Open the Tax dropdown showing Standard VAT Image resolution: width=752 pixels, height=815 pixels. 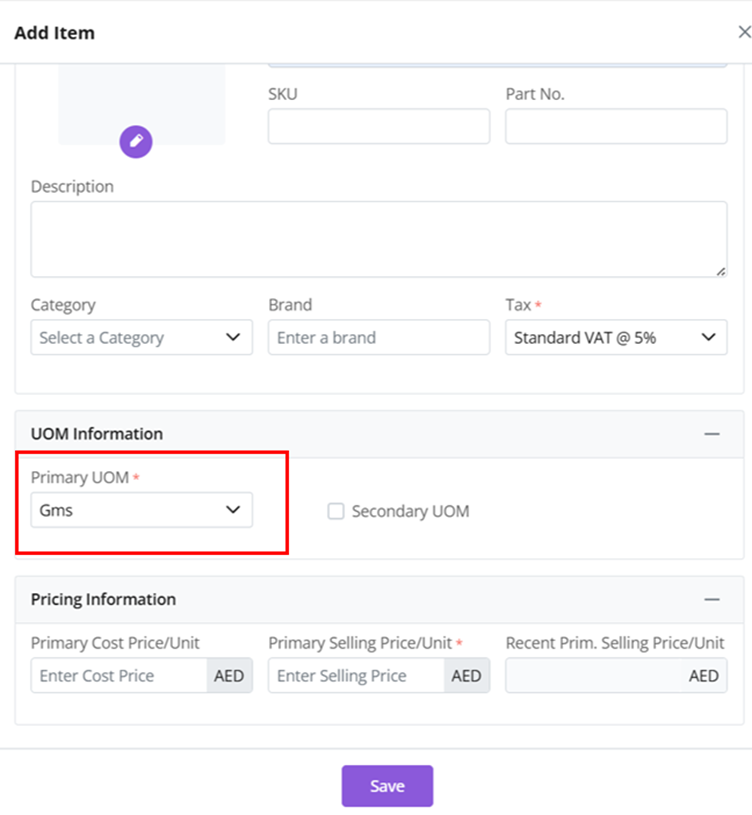(615, 338)
